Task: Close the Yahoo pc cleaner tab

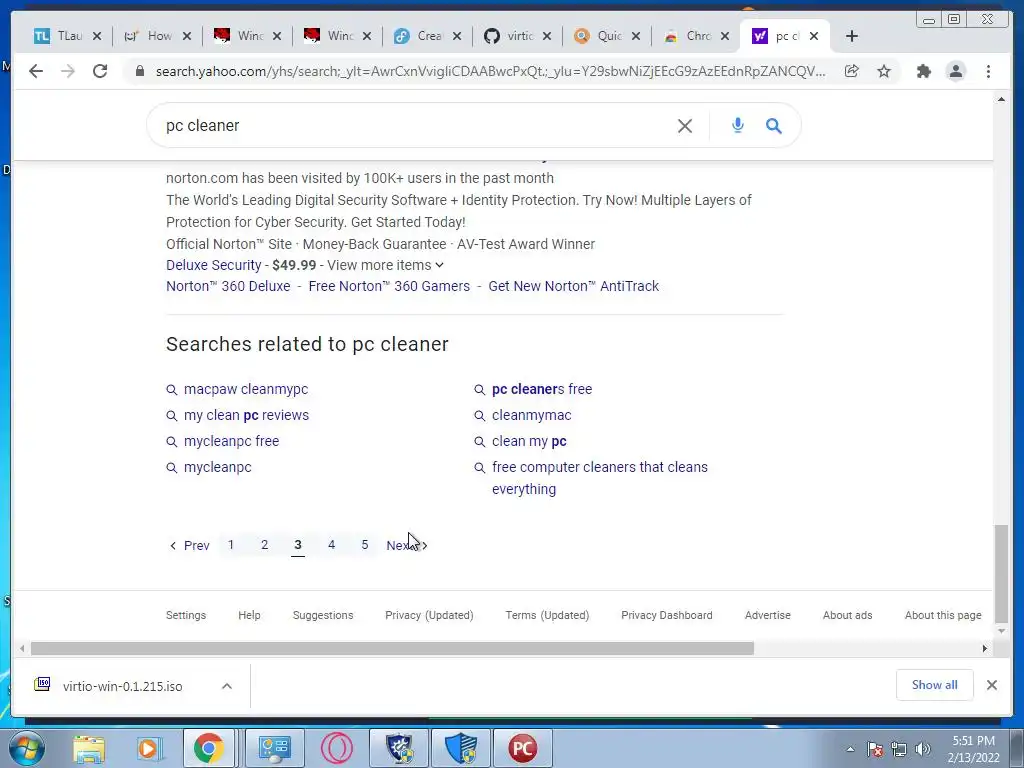Action: point(814,36)
